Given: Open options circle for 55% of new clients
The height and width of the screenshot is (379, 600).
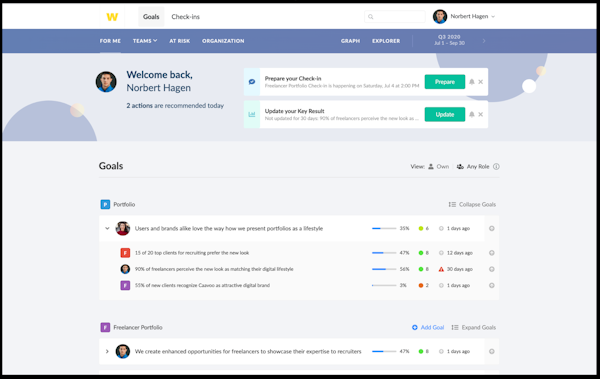Looking at the screenshot, I should click(492, 285).
